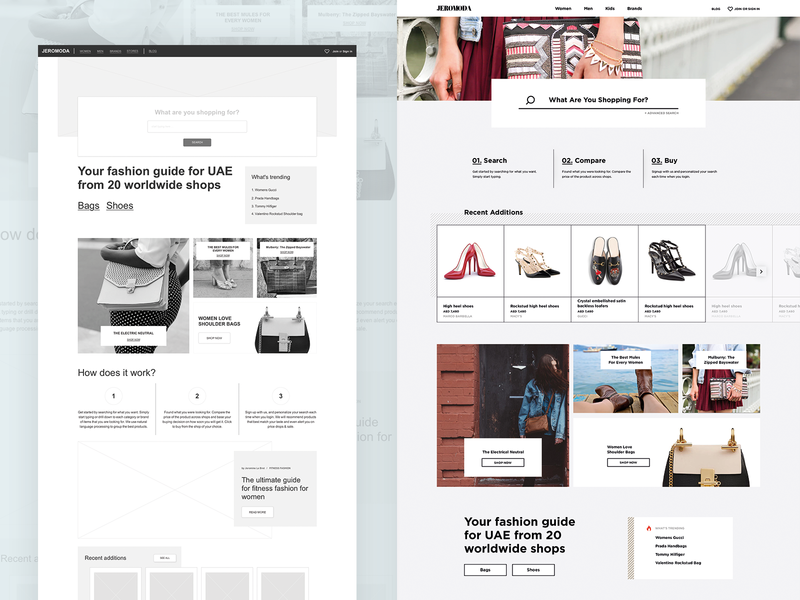Click the underlined Bags link in wireframe
This screenshot has height=600, width=800.
89,206
